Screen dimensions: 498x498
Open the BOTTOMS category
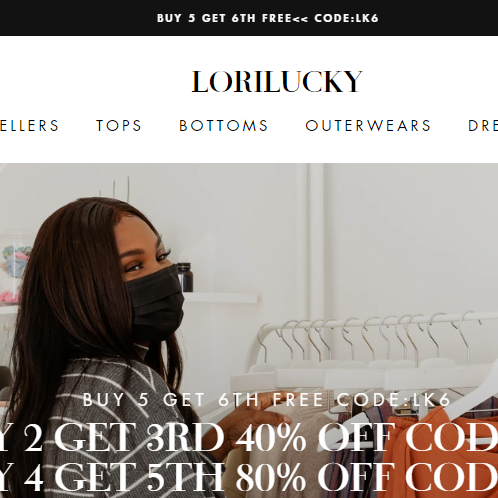224,126
